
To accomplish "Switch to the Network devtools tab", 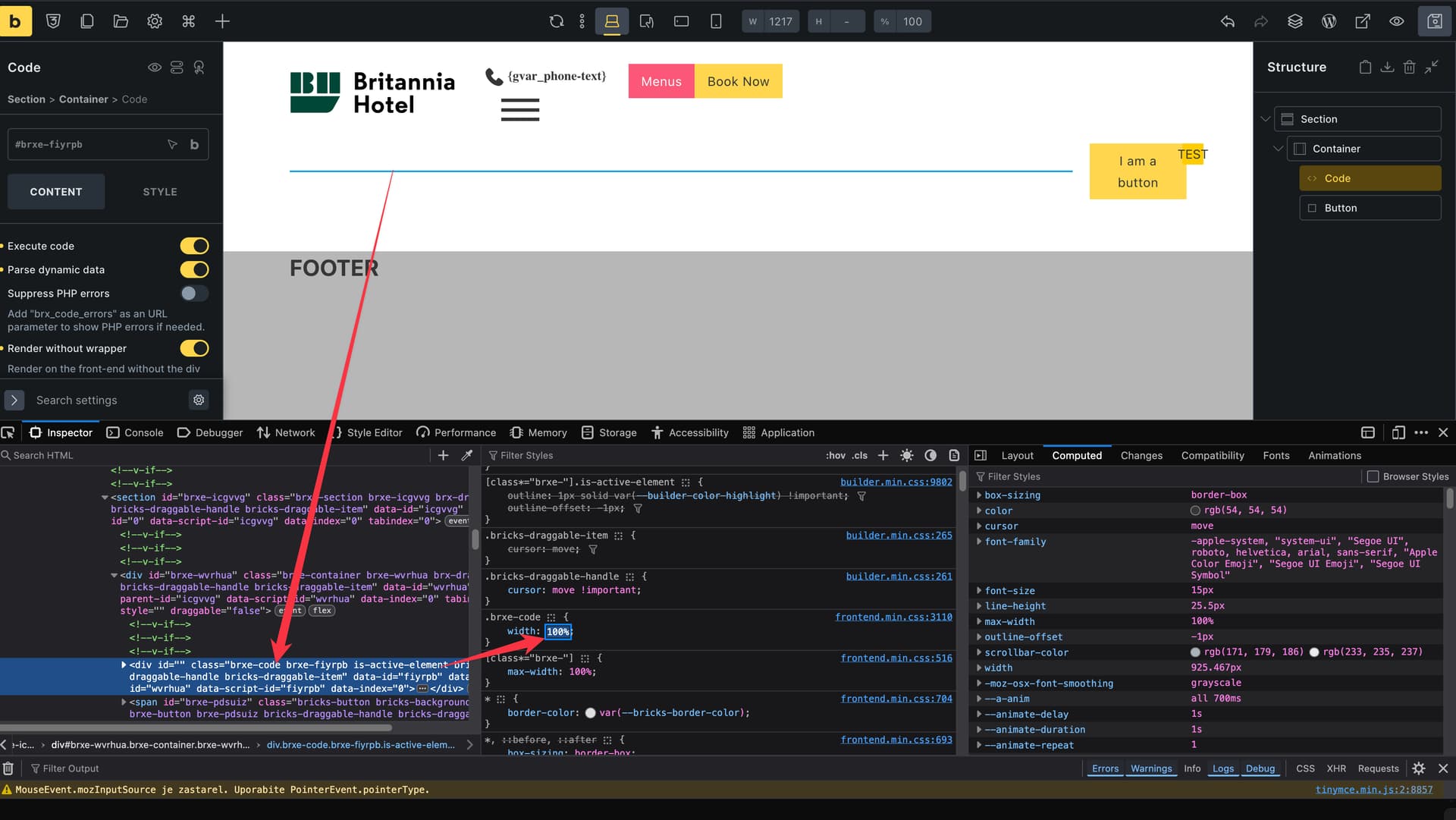I will (x=285, y=432).
